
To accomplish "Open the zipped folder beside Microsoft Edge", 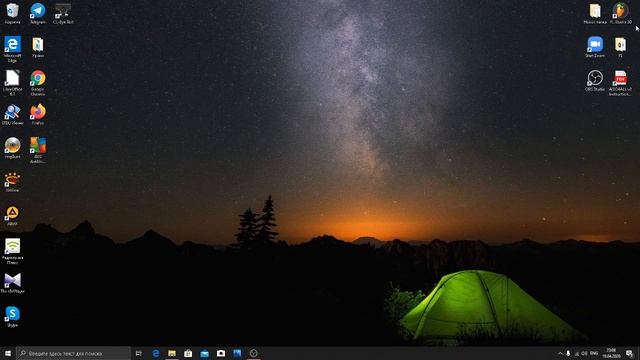I will click(38, 47).
